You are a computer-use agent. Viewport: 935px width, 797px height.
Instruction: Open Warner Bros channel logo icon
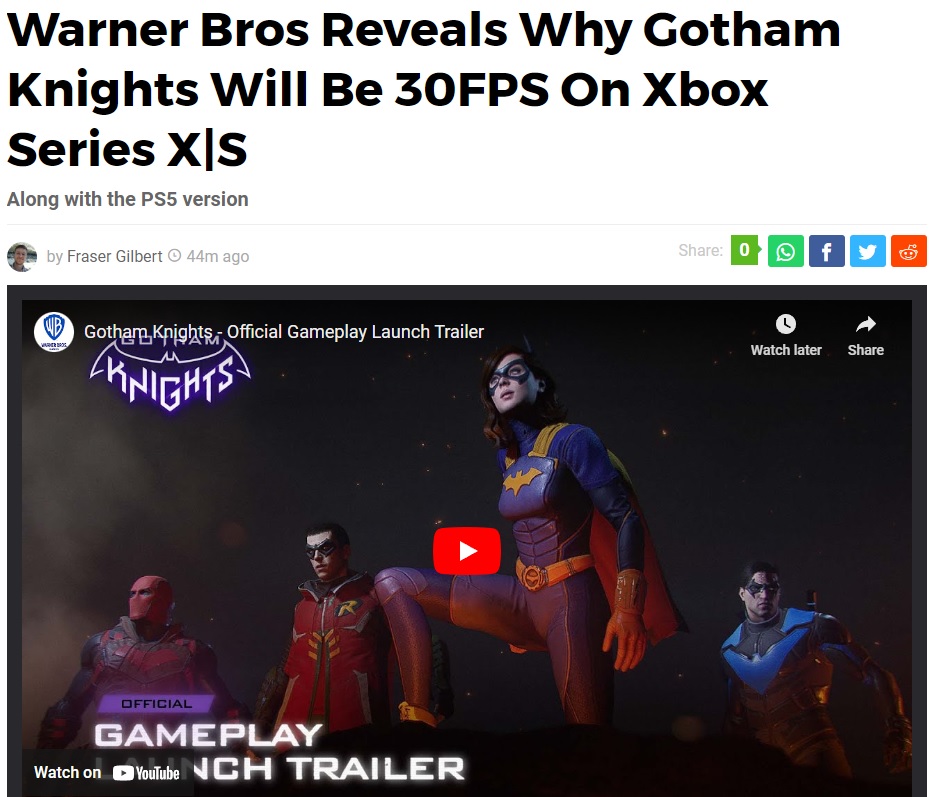pos(54,331)
